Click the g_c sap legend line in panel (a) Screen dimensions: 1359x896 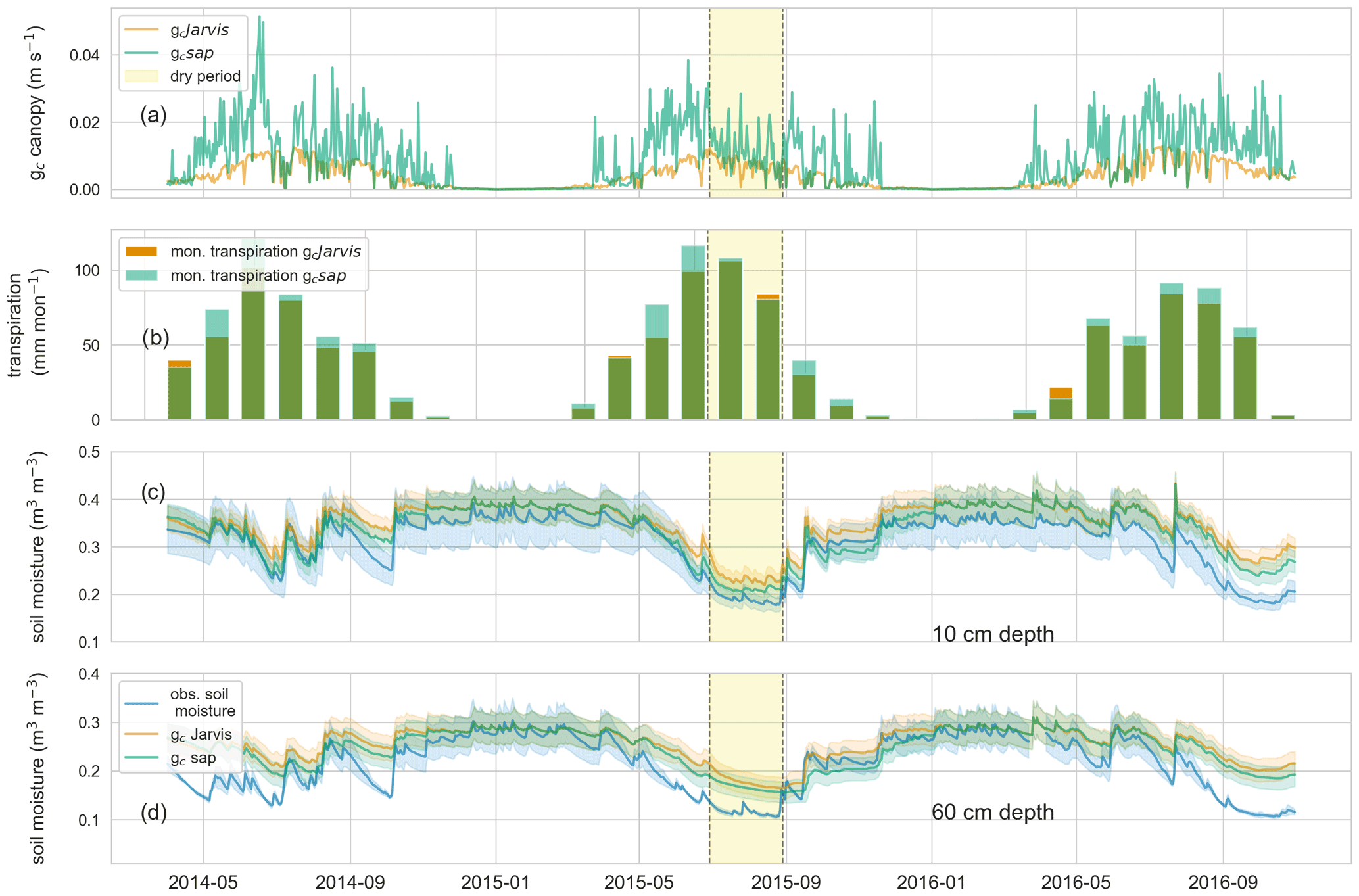141,53
